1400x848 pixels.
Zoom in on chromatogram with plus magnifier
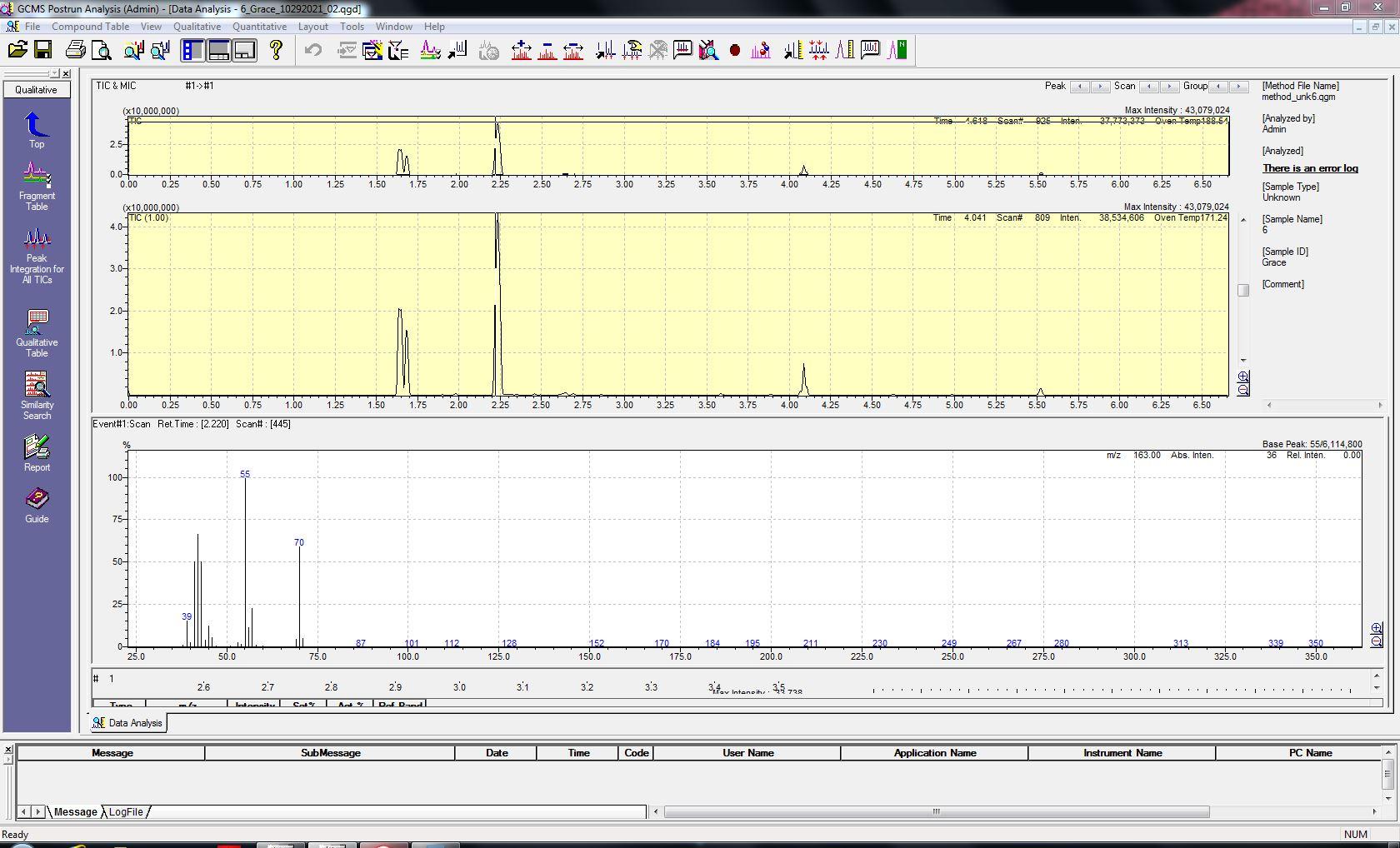[1242, 377]
